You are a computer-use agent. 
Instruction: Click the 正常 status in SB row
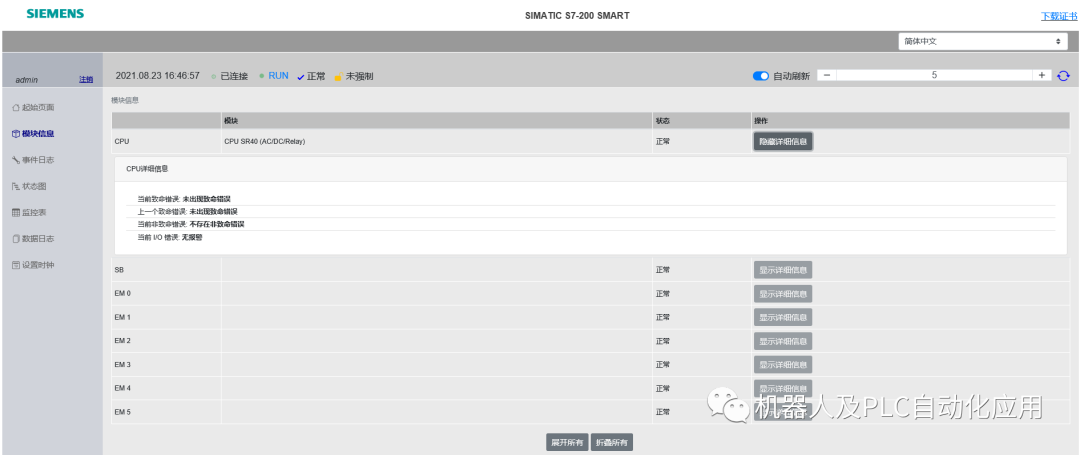click(663, 270)
